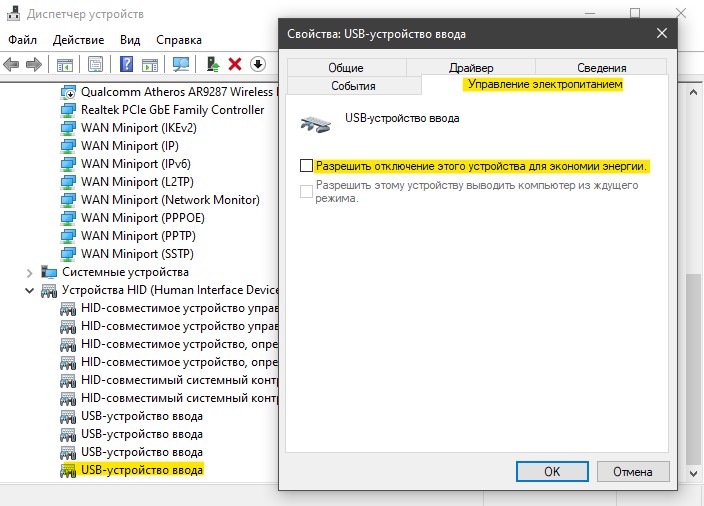
Task: Expand the Системные устройства node
Action: pos(30,273)
